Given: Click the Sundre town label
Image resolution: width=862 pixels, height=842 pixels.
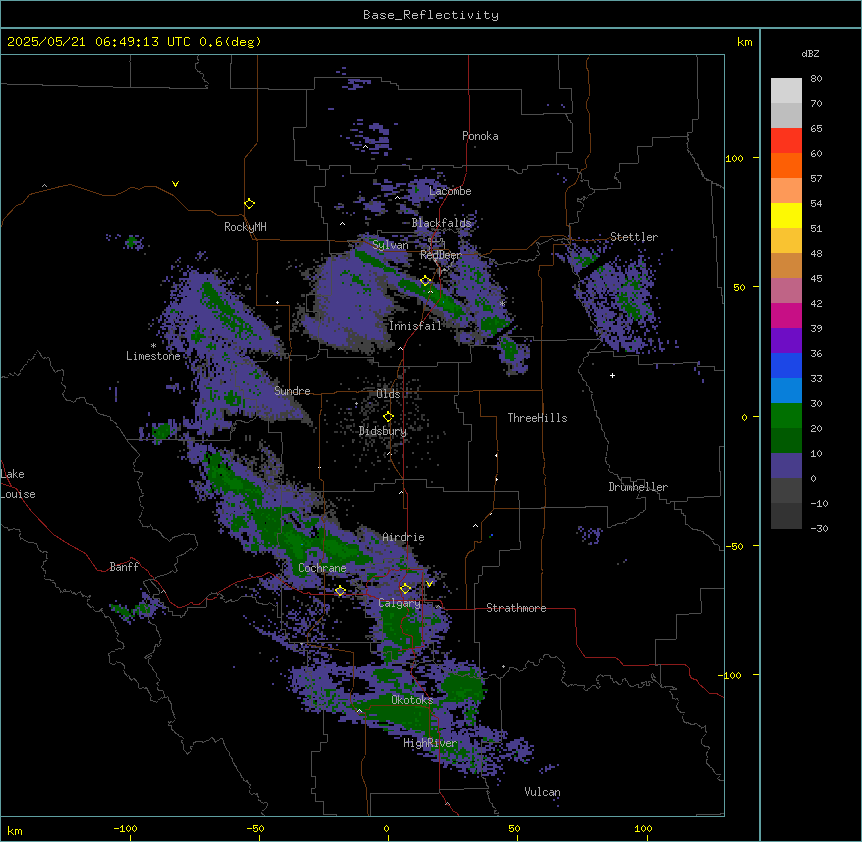Looking at the screenshot, I should point(292,391).
